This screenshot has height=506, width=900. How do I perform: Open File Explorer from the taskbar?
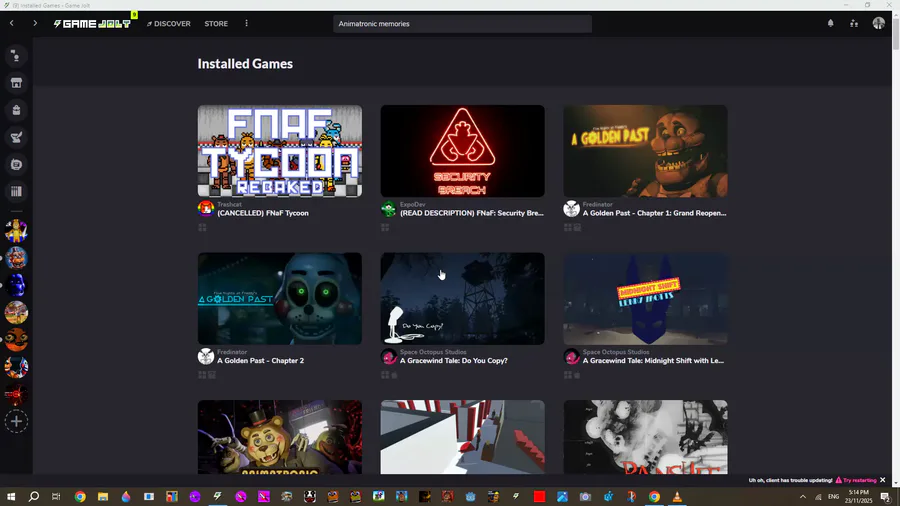click(103, 497)
